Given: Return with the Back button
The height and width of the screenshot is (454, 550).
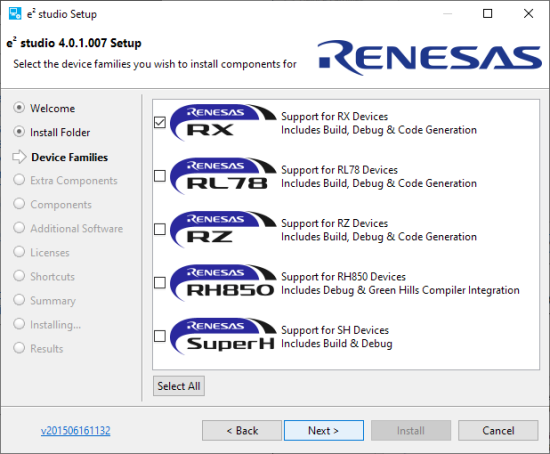Looking at the screenshot, I should 242,430.
